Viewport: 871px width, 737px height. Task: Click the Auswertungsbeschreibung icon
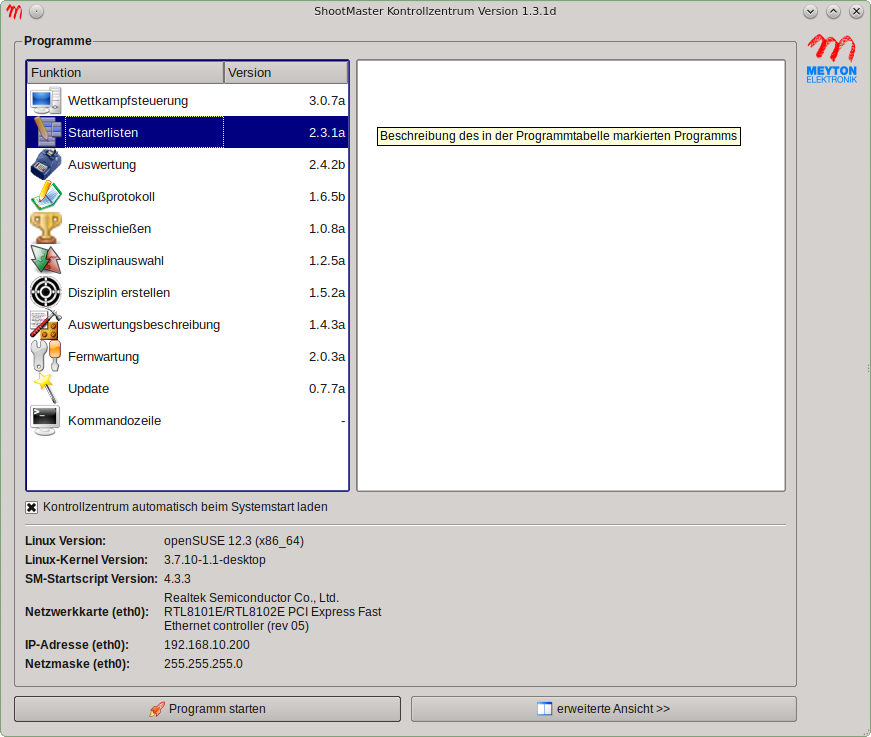click(45, 325)
